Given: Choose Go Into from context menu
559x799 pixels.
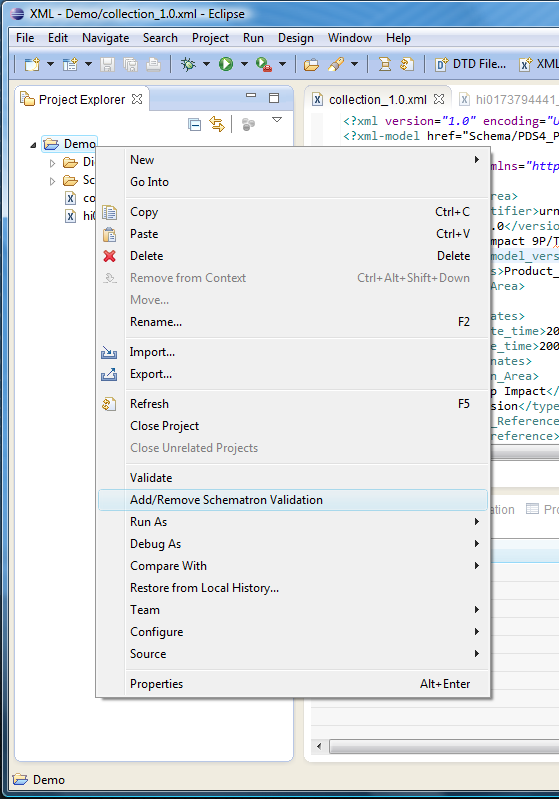Looking at the screenshot, I should [293, 182].
